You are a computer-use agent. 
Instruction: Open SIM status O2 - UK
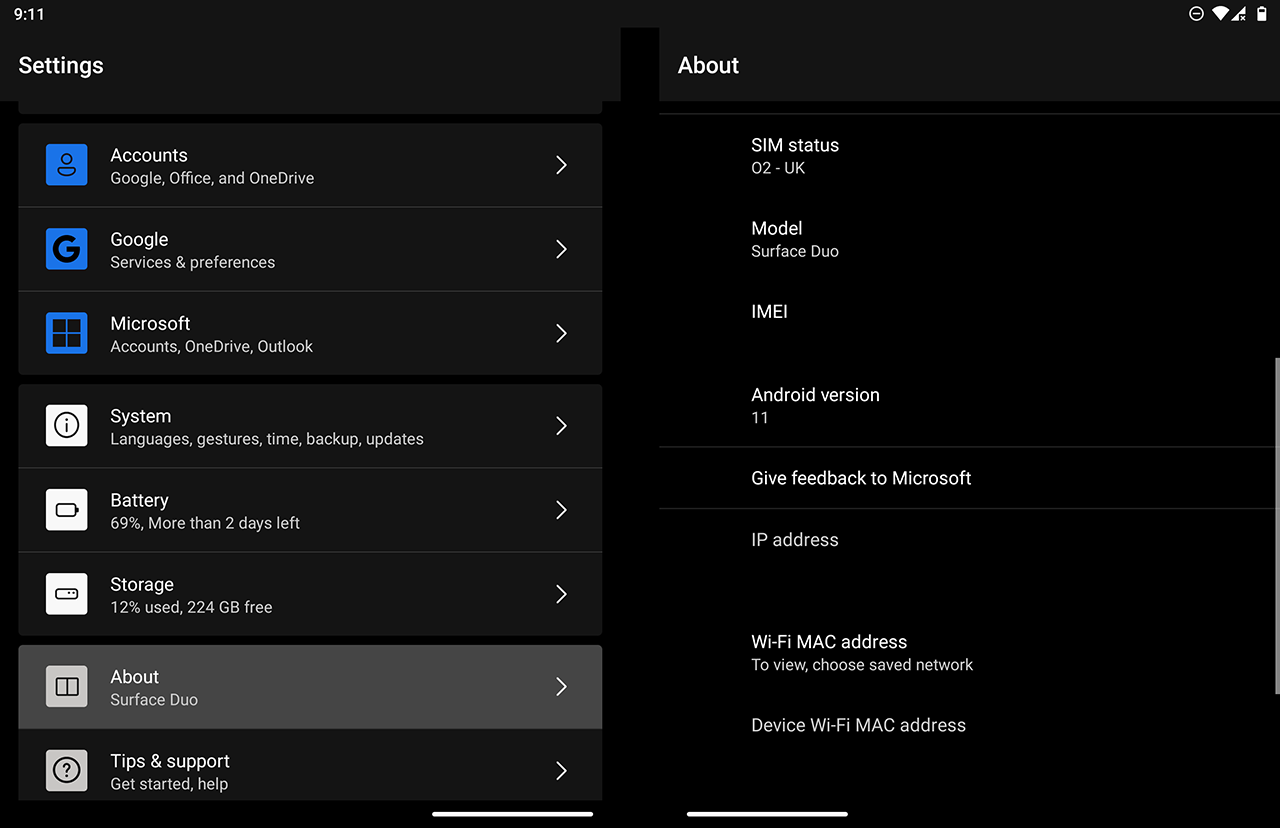(x=966, y=156)
